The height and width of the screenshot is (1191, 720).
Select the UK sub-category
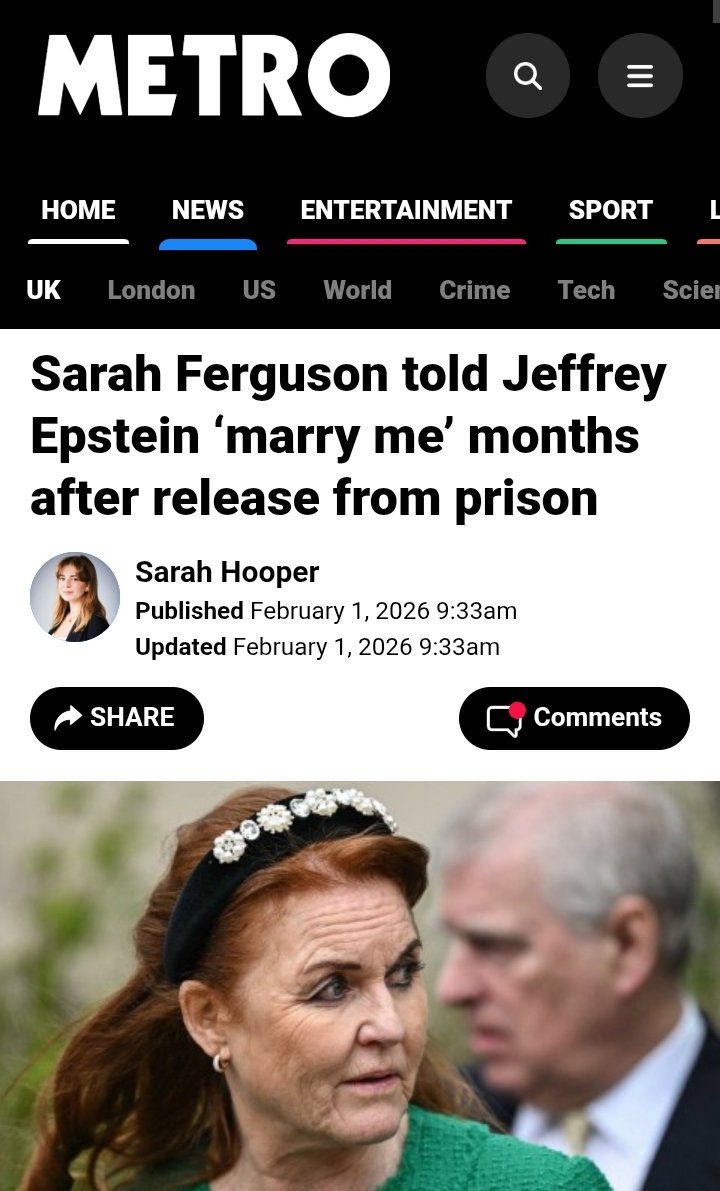pyautogui.click(x=43, y=289)
